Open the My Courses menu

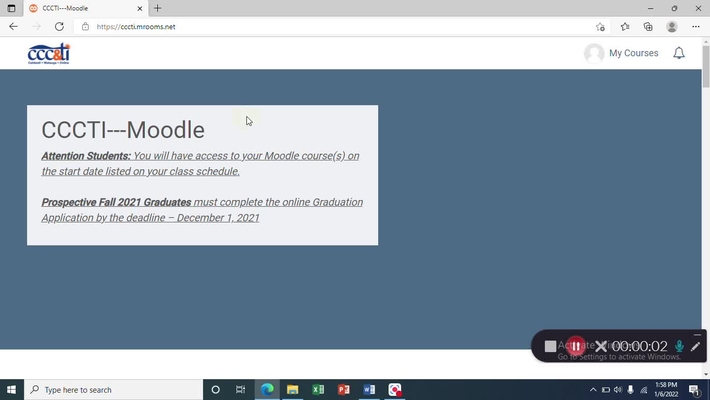point(633,53)
